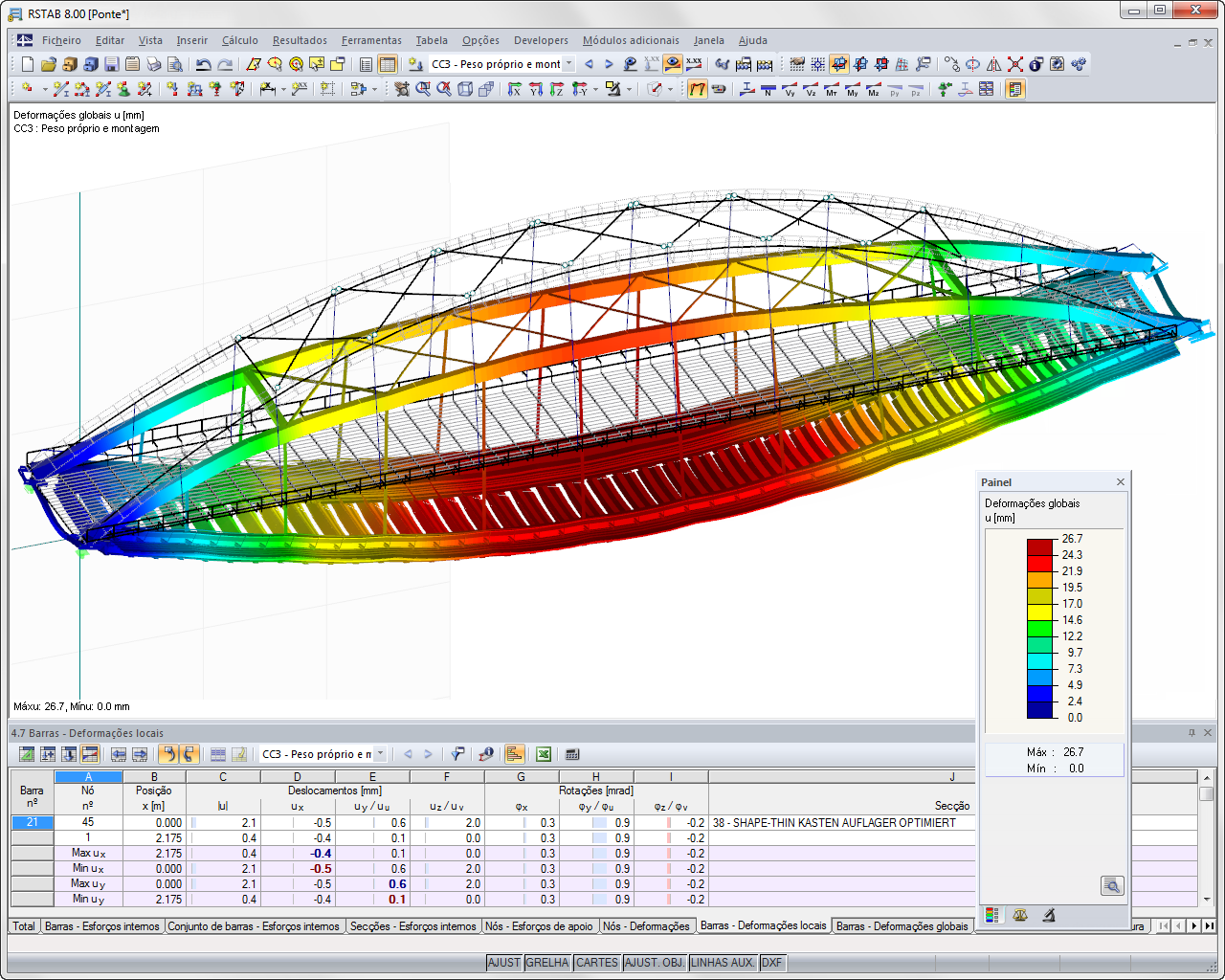Export table to Excel

[544, 754]
